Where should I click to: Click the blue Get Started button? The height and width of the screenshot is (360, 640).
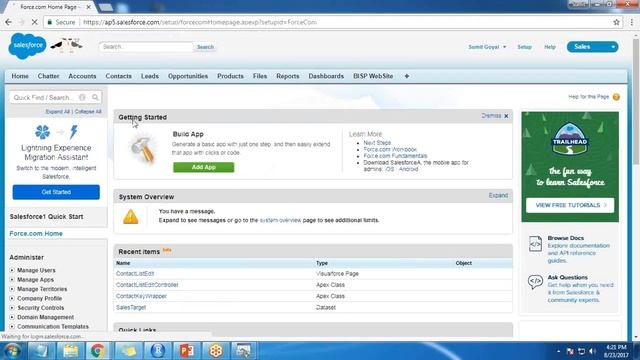[56, 192]
